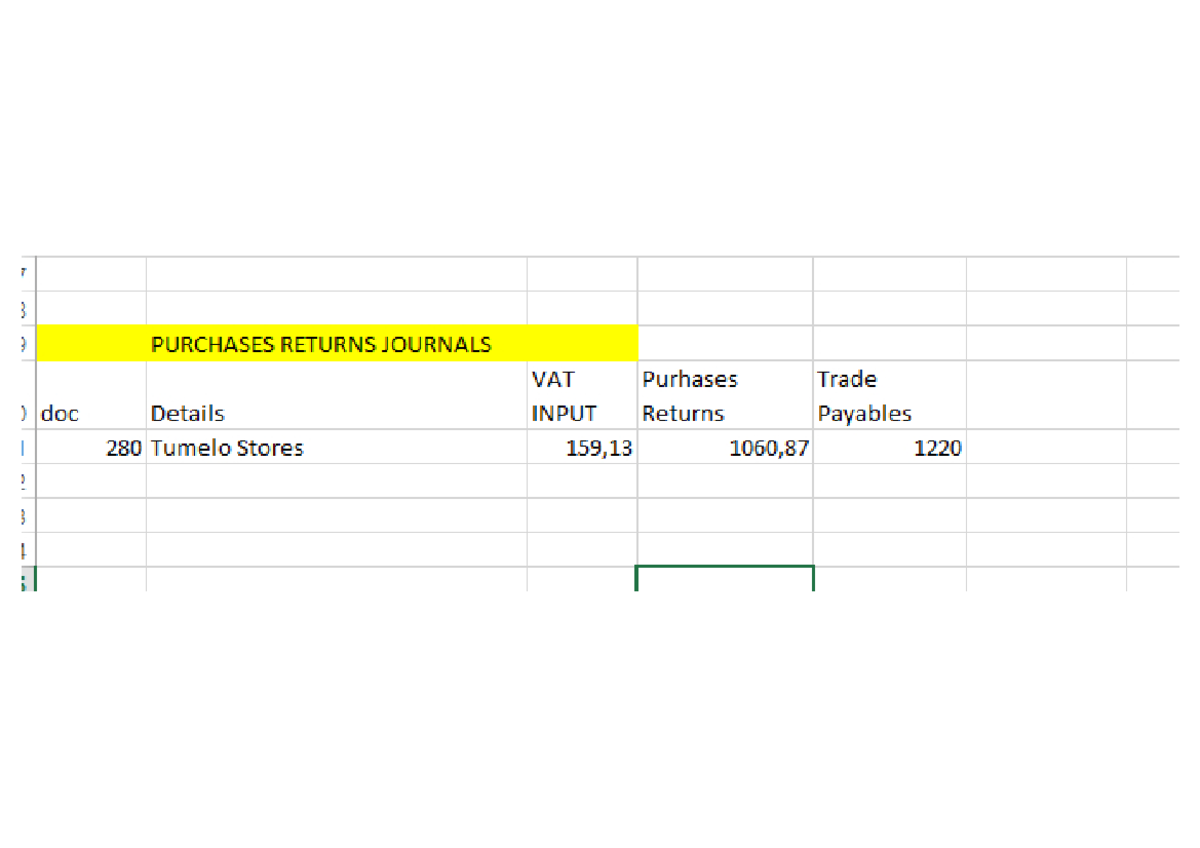Click the active green-outlined empty cell
This screenshot has height=848, width=1200.
coord(725,579)
